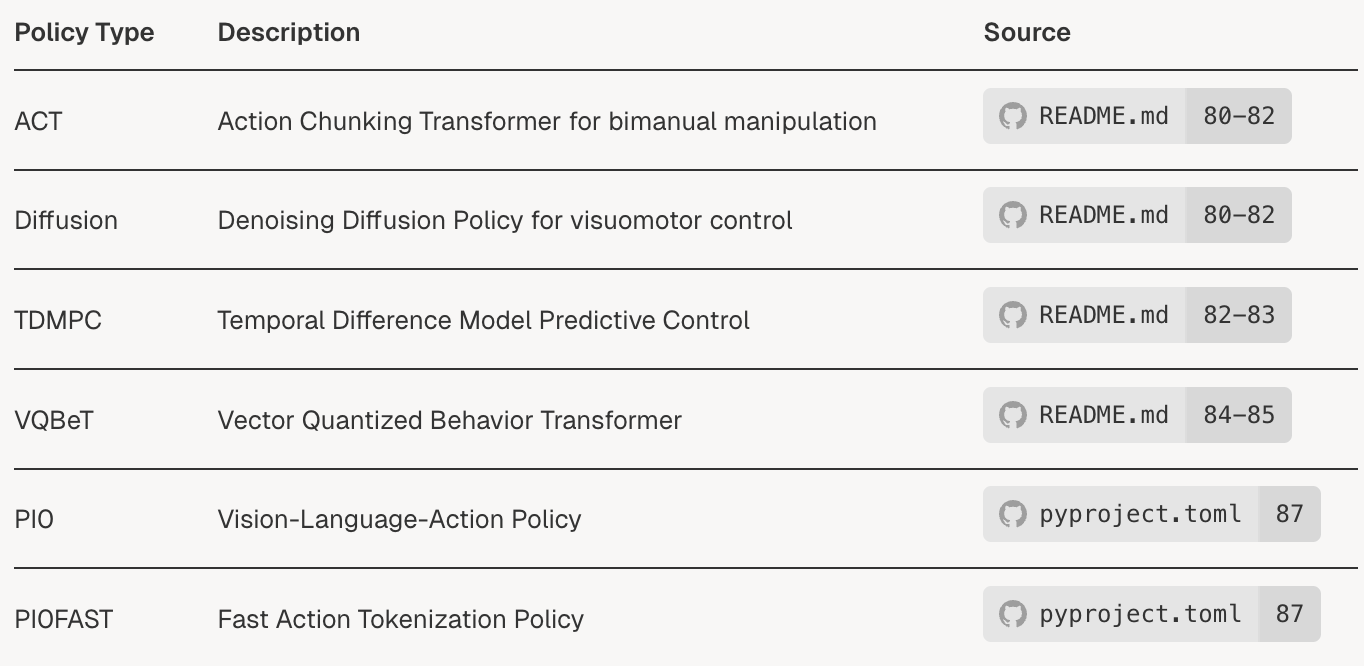Open README.md link for TDMPC policy
This screenshot has width=1364, height=666.
point(1104,315)
